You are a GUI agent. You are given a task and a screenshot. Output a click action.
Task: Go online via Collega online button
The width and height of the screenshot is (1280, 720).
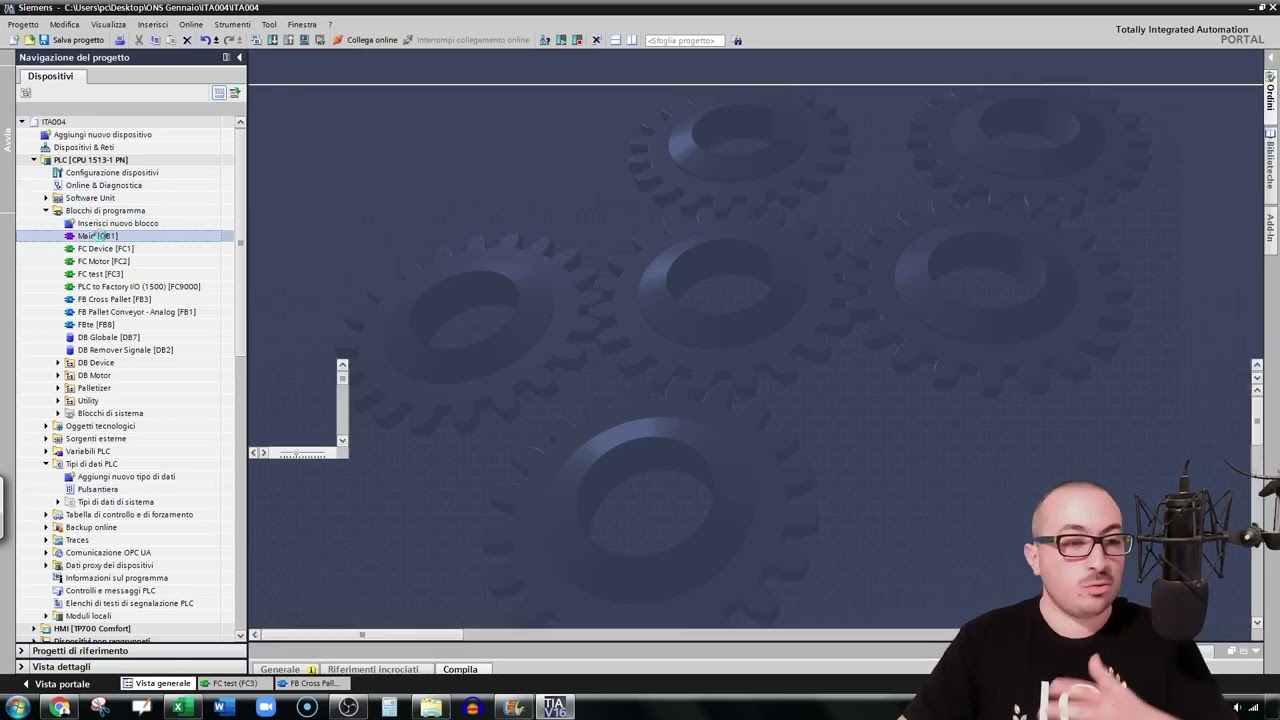[365, 40]
